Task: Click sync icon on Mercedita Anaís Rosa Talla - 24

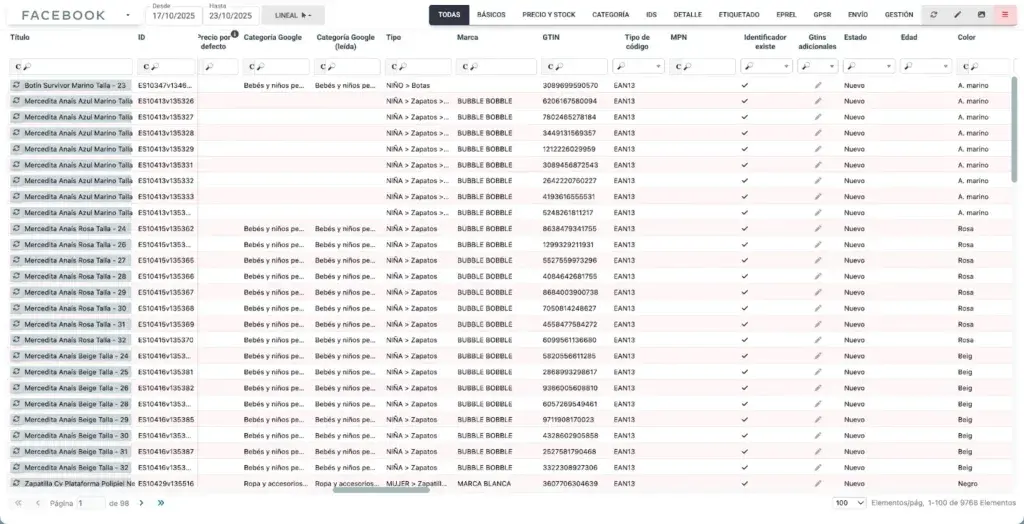Action: coord(16,229)
